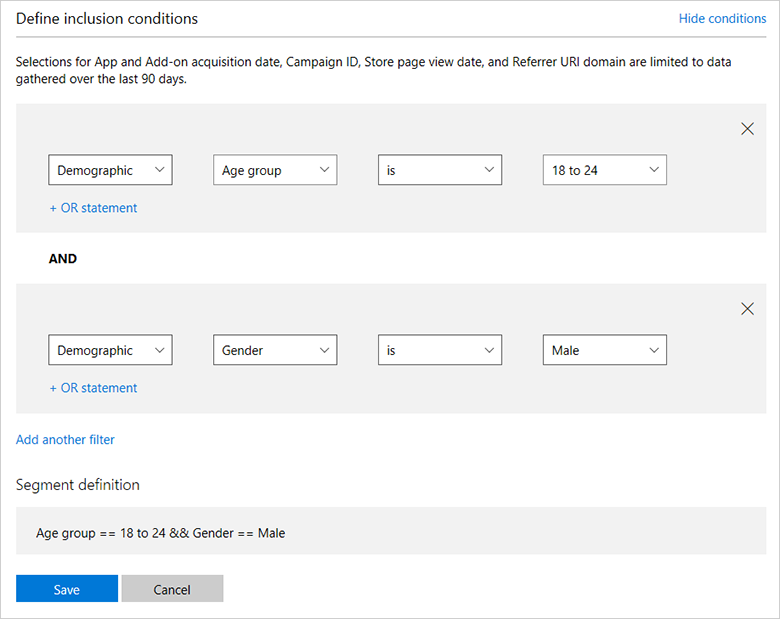This screenshot has height=619, width=780.
Task: Click the 'Define inclusion conditions' heading
Action: [x=107, y=18]
